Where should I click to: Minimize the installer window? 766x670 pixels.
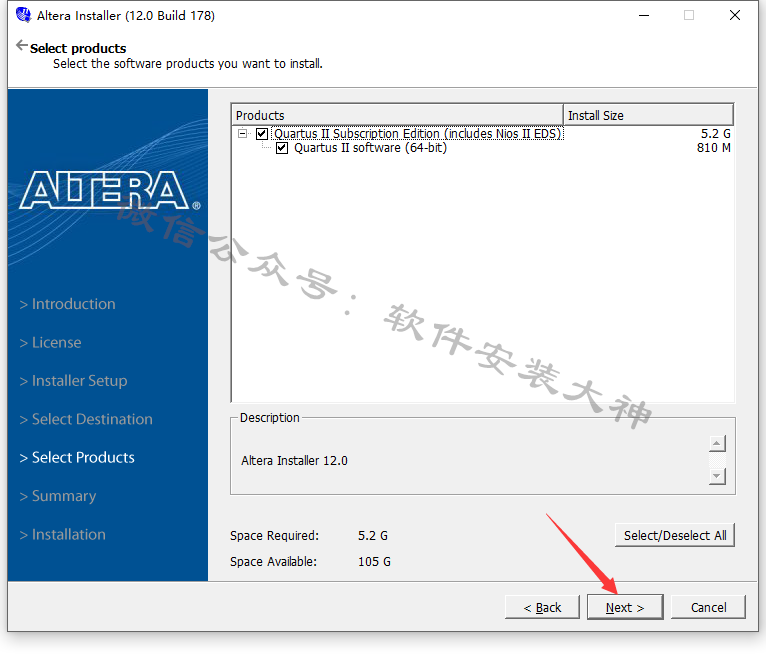644,16
